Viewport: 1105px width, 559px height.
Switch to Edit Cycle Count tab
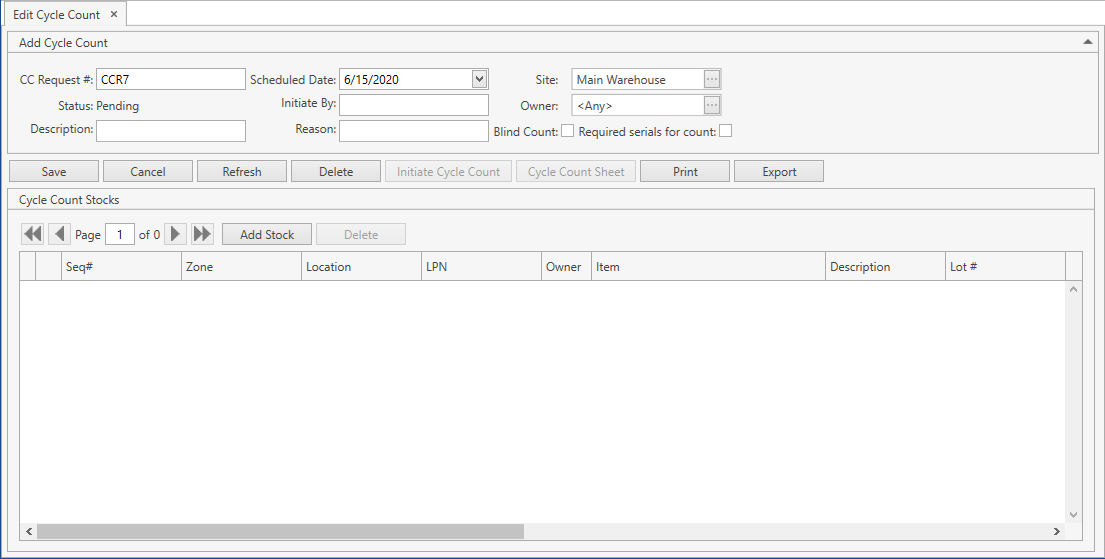[x=56, y=15]
